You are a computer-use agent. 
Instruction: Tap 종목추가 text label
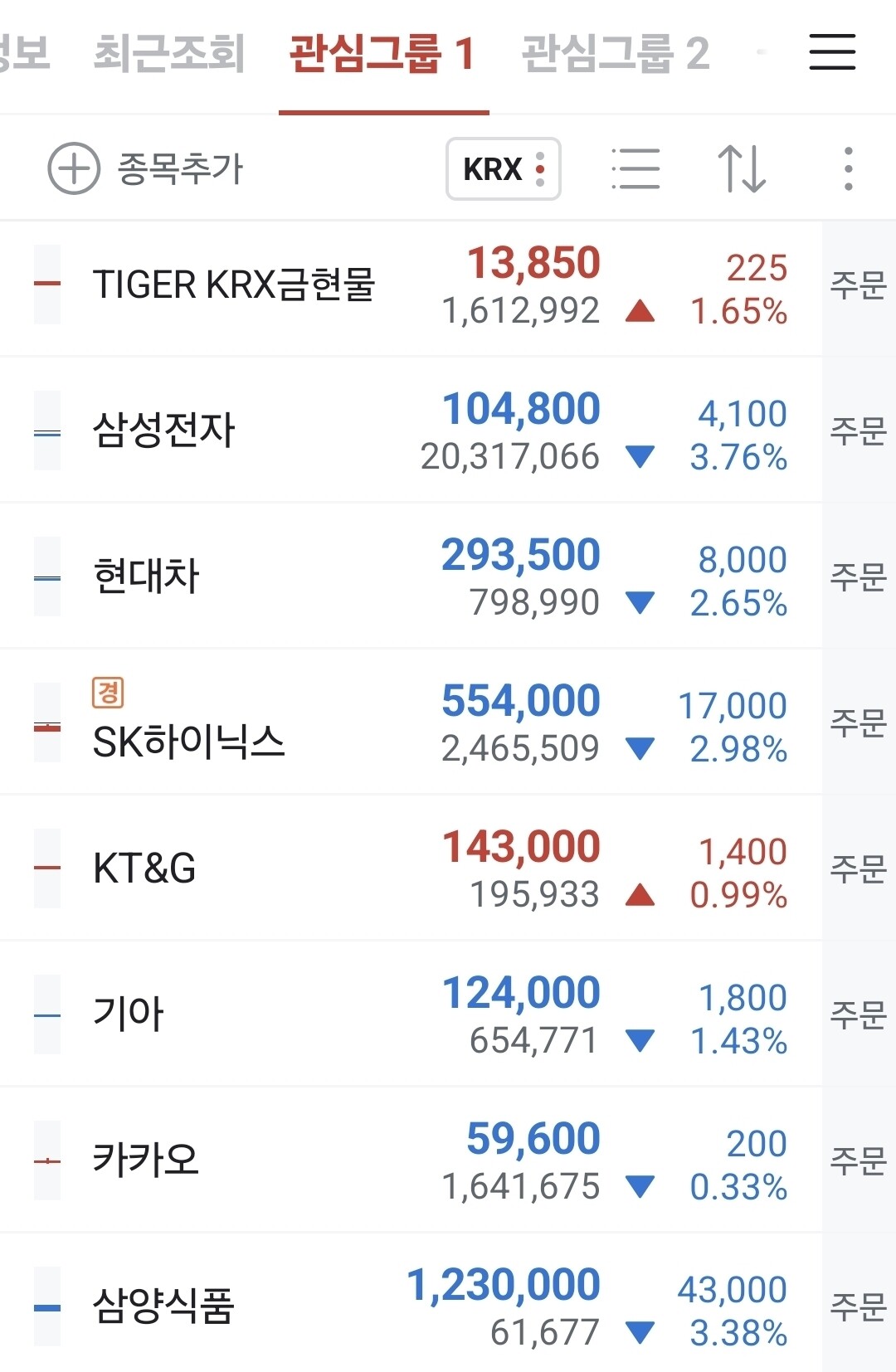[180, 168]
